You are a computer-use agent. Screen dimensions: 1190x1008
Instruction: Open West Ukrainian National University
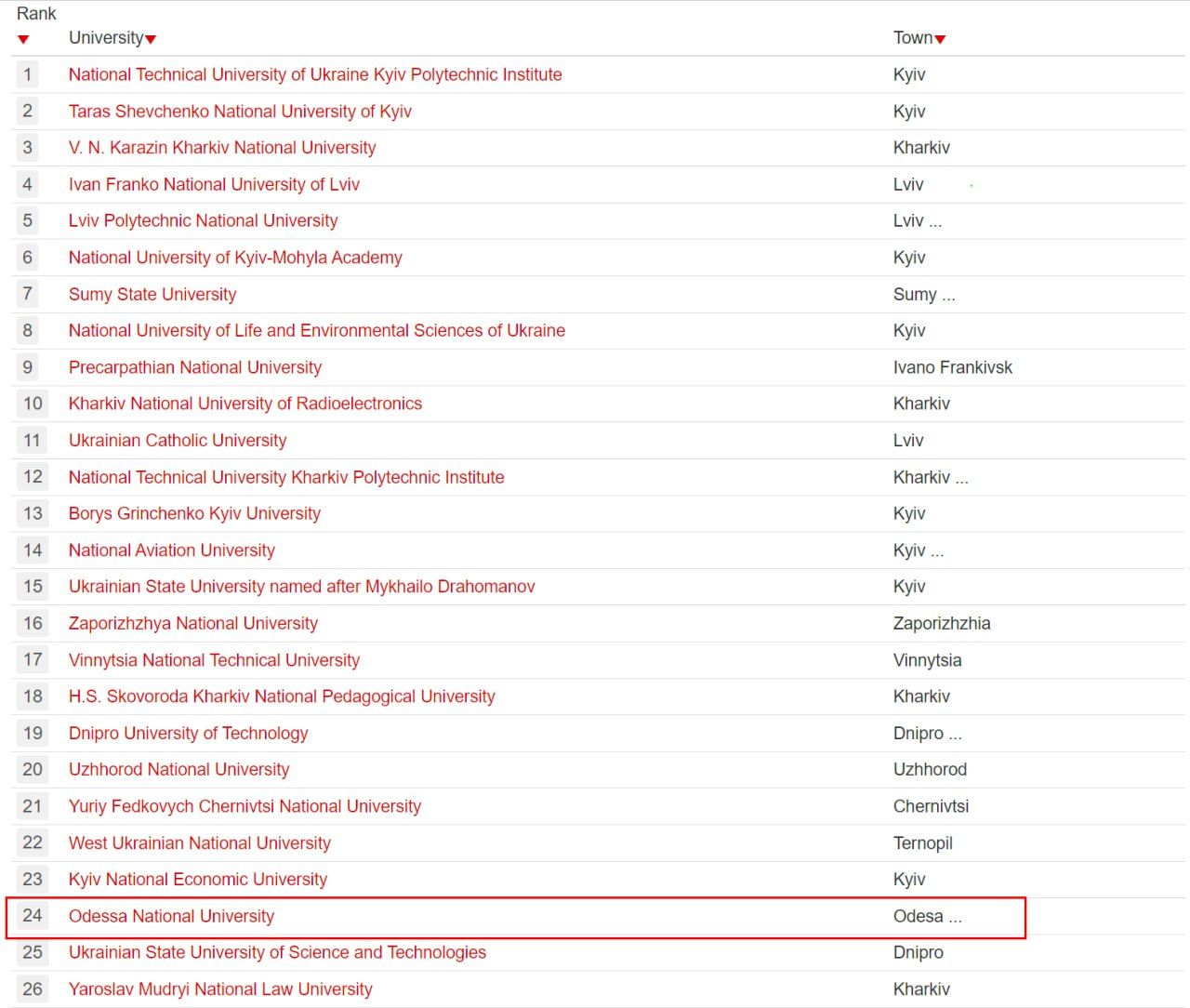click(x=199, y=842)
